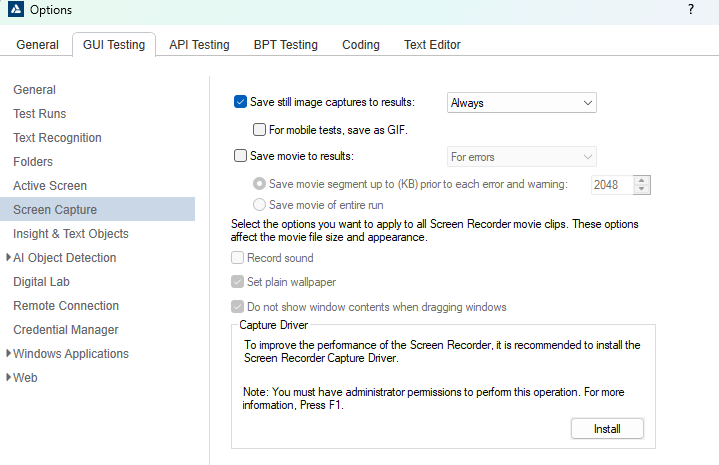Click the administrator permissions note text
The width and height of the screenshot is (719, 465).
coord(433,399)
